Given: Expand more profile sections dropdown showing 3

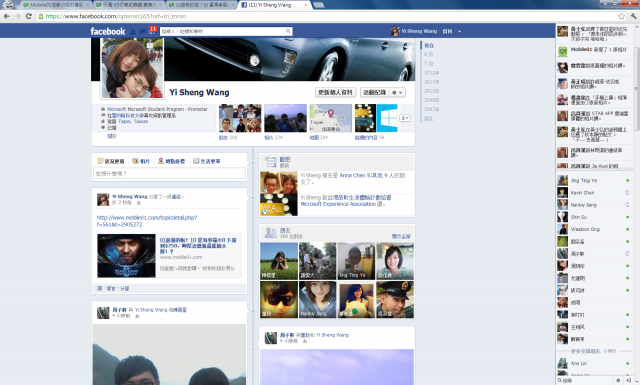Looking at the screenshot, I should 405,118.
